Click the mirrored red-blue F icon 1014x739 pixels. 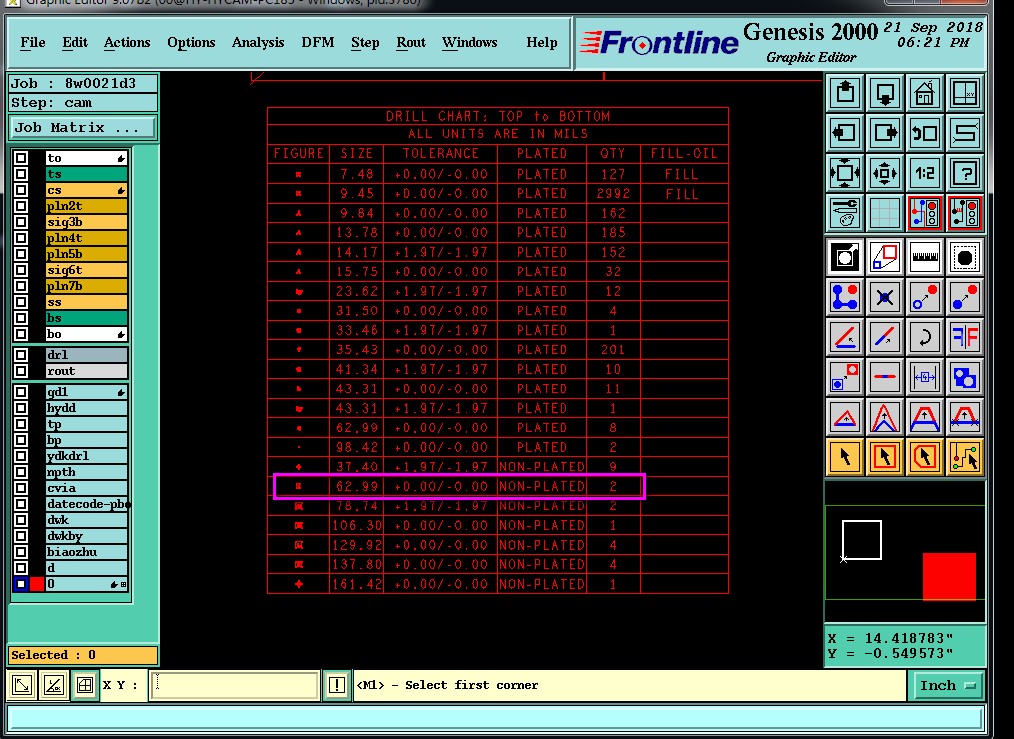[x=965, y=337]
